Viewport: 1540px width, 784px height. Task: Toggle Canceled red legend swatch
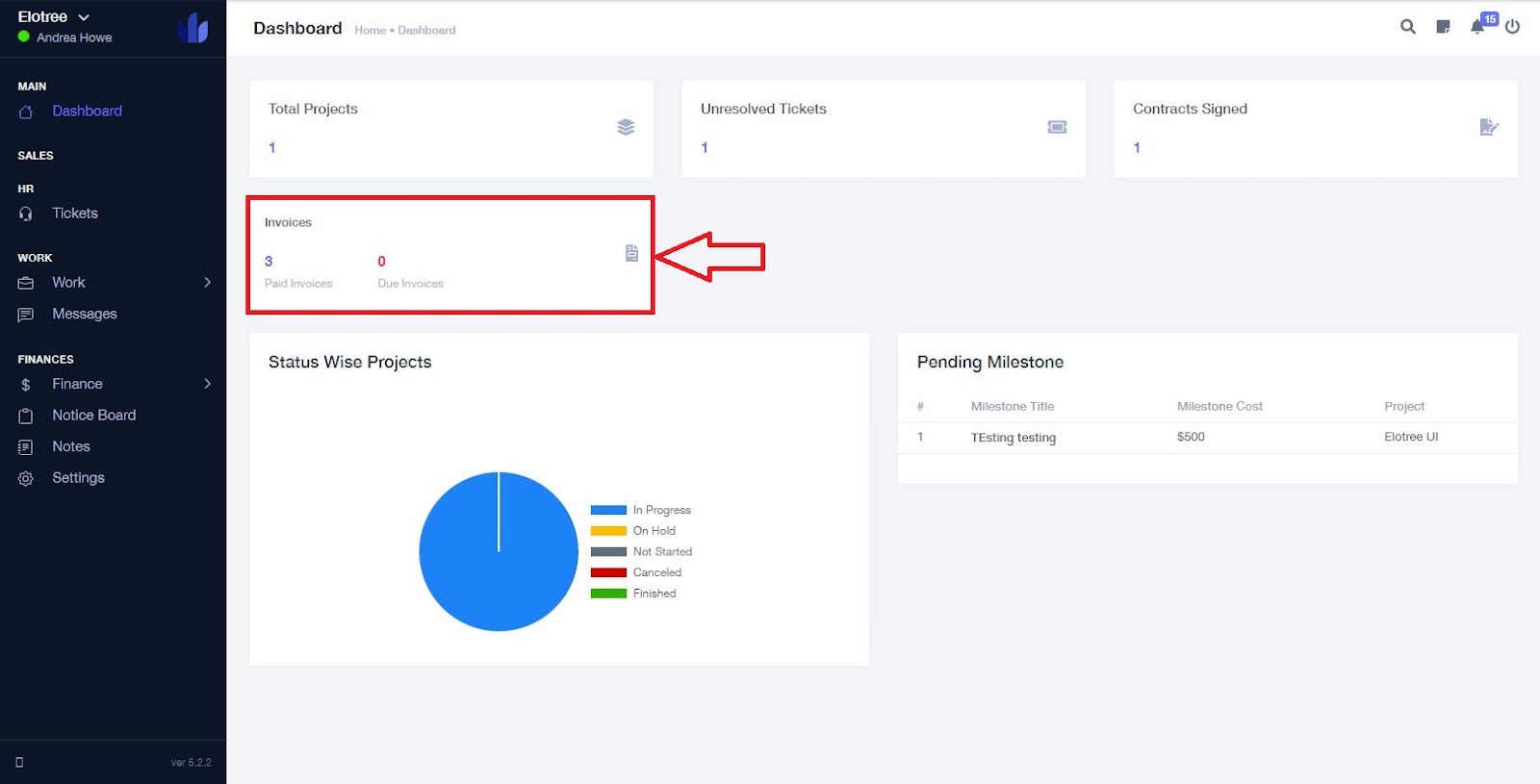608,572
